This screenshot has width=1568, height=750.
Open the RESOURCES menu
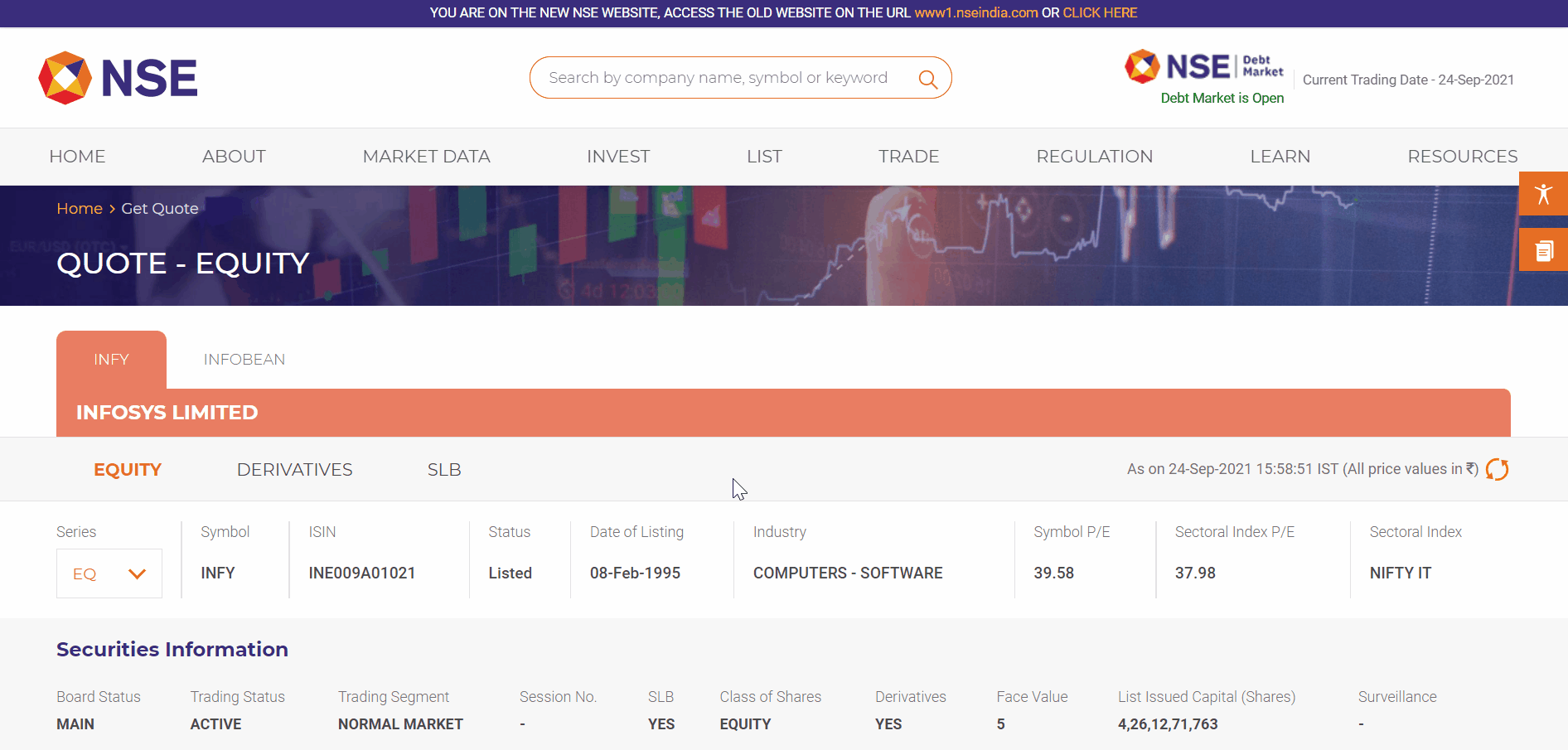pos(1462,157)
